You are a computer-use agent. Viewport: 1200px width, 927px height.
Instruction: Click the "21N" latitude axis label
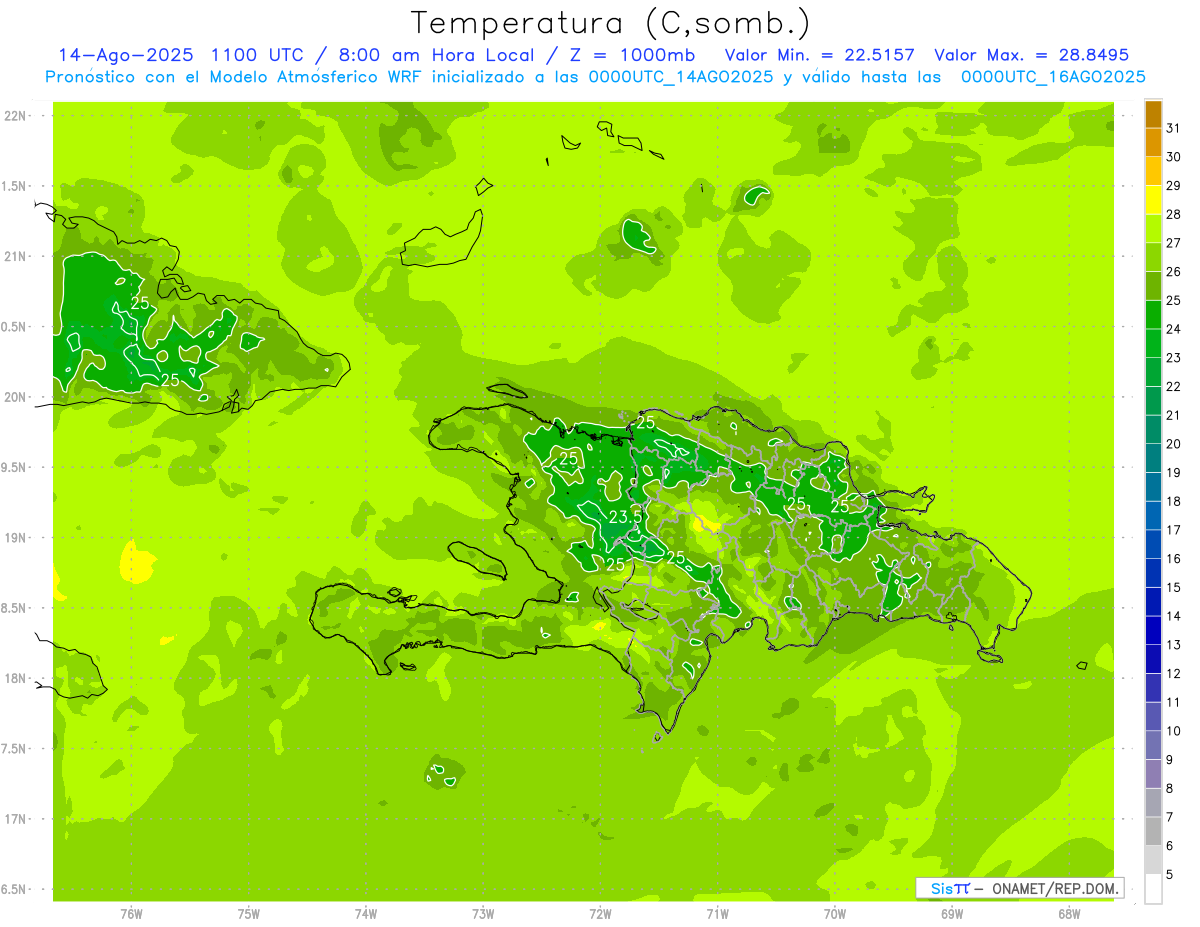coord(16,256)
